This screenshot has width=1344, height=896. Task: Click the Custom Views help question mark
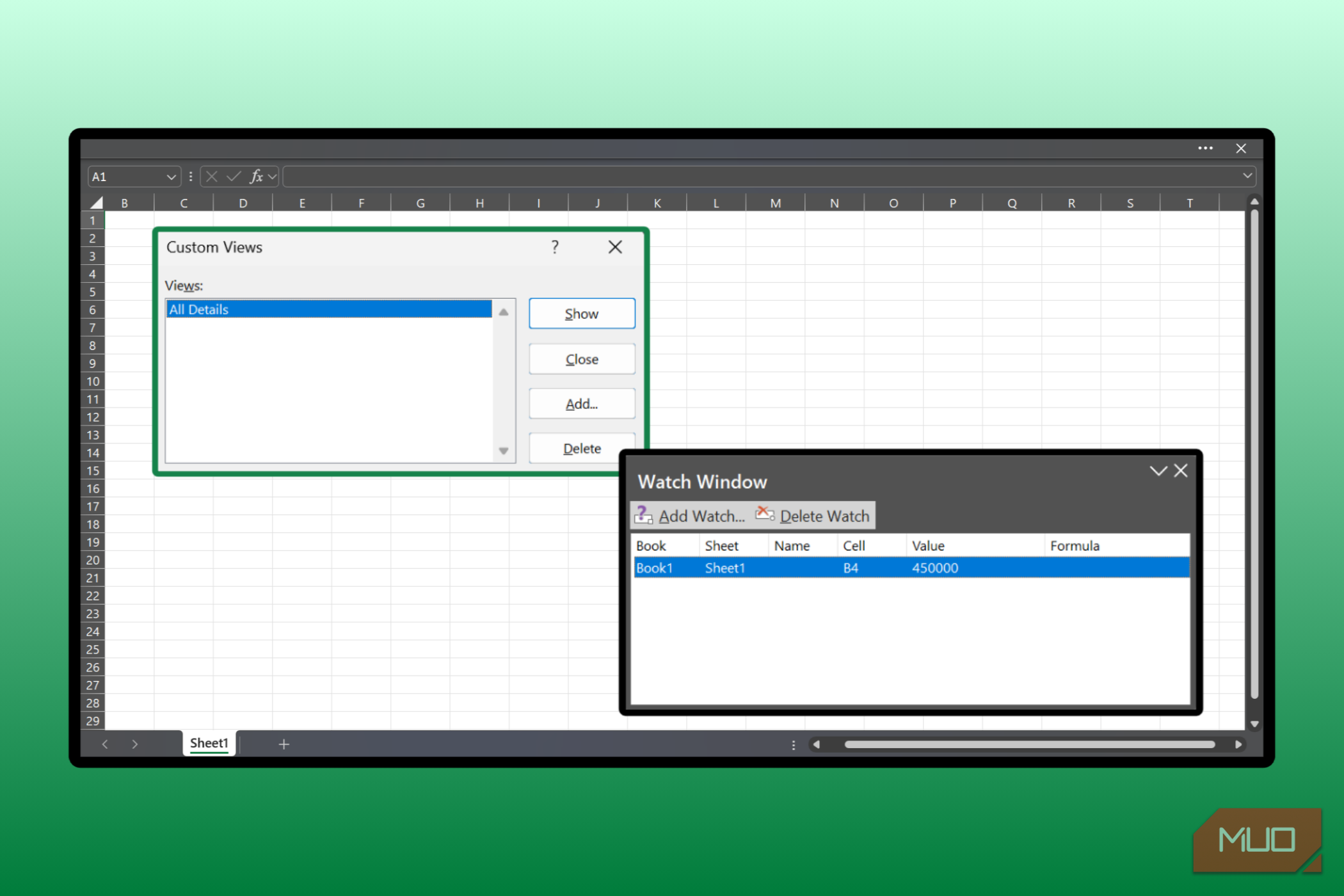[555, 247]
